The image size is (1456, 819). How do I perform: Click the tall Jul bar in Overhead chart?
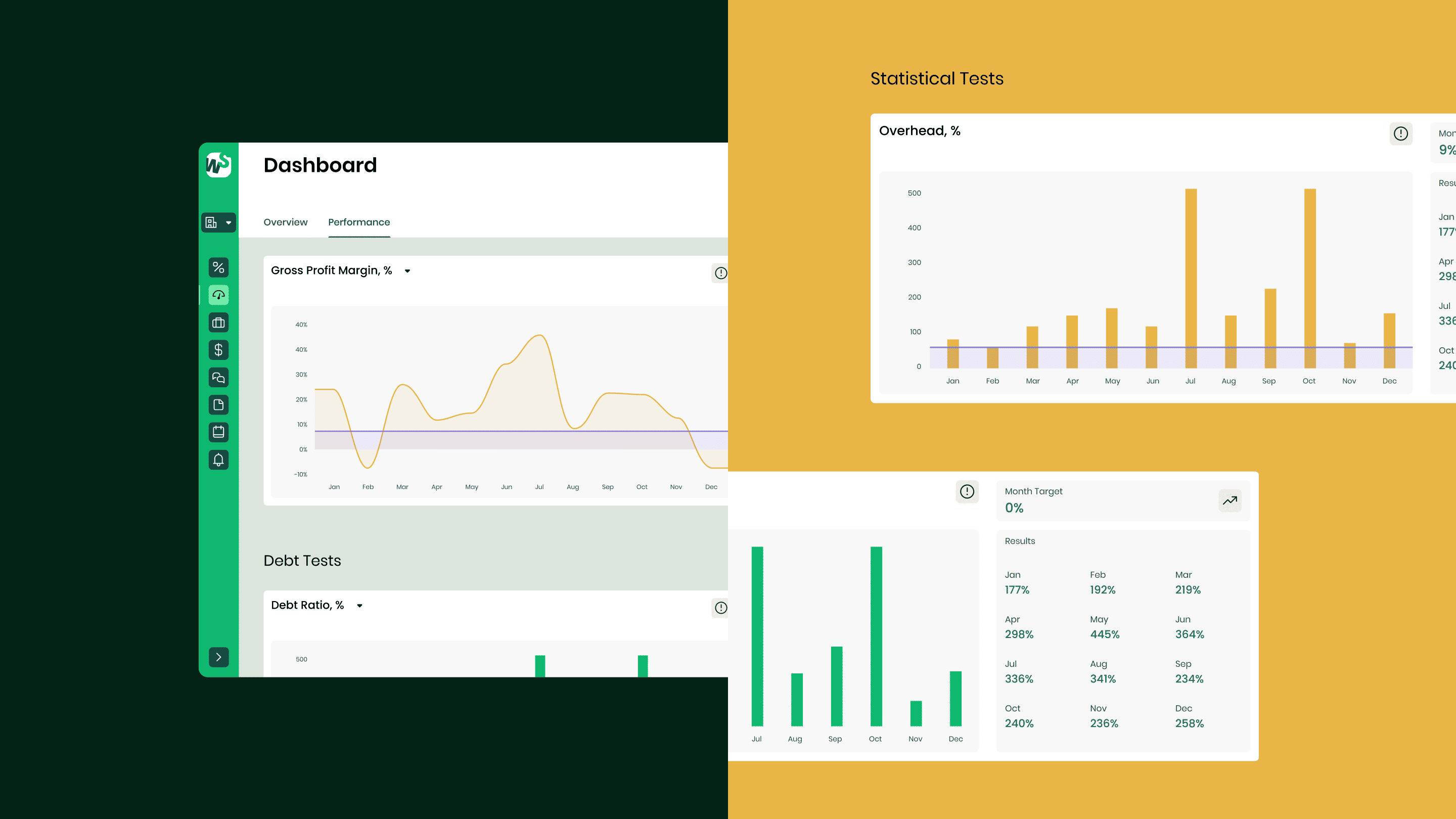1191,277
